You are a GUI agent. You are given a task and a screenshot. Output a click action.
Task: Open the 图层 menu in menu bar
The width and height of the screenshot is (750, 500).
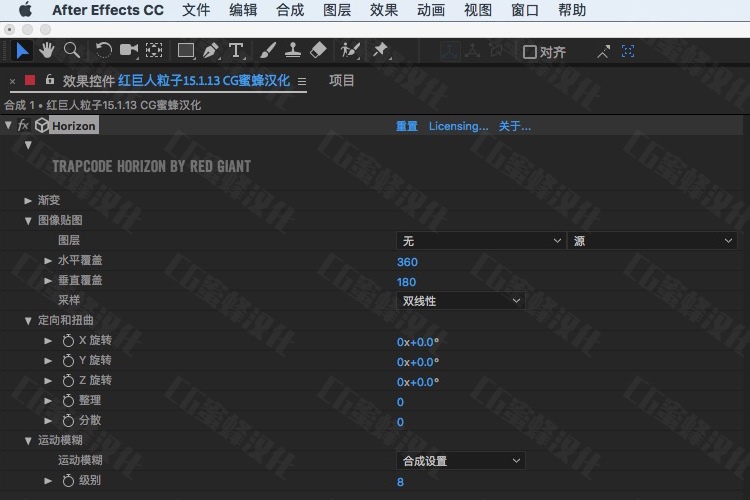coord(337,10)
